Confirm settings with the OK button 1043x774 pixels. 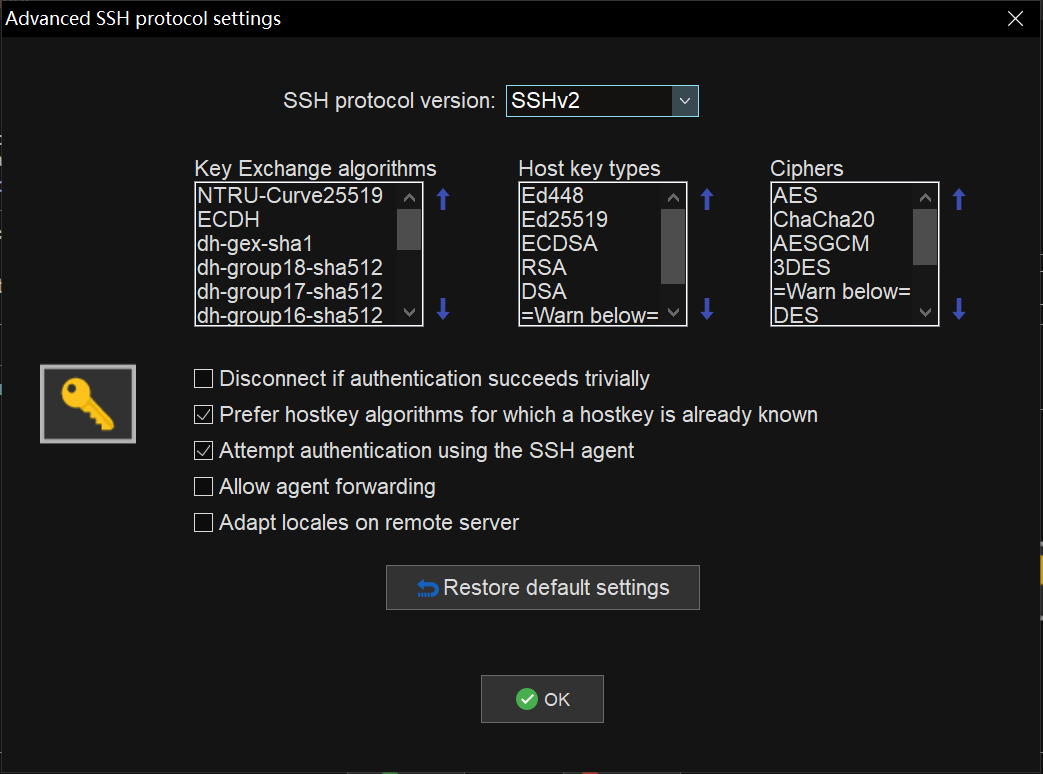(542, 699)
